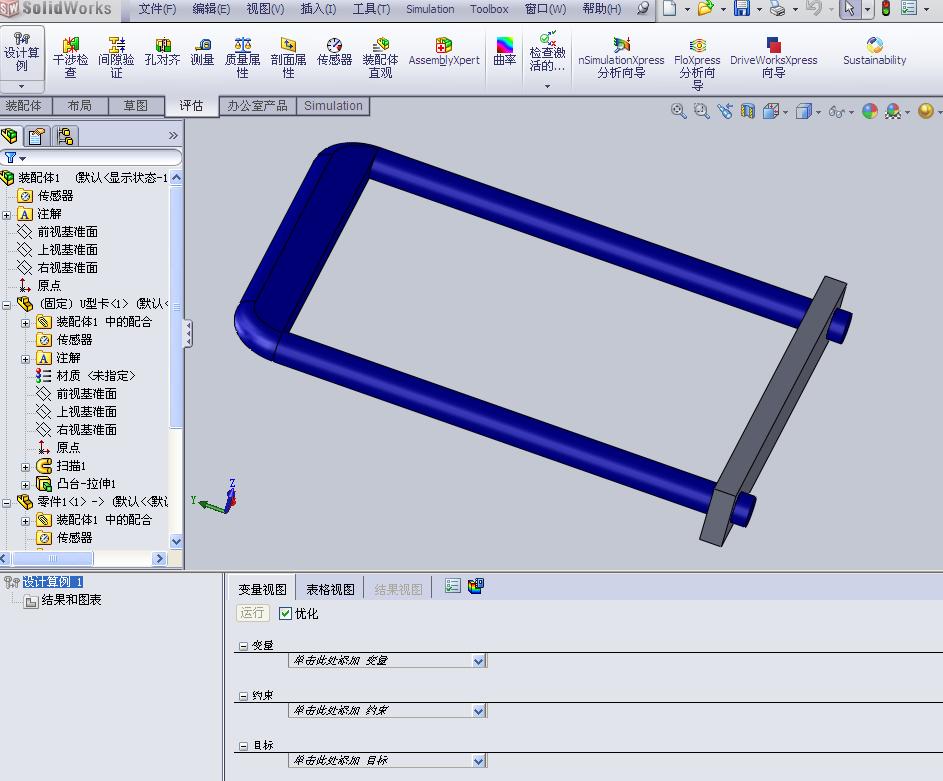Open the Toolbox menu
The image size is (943, 781).
[489, 8]
